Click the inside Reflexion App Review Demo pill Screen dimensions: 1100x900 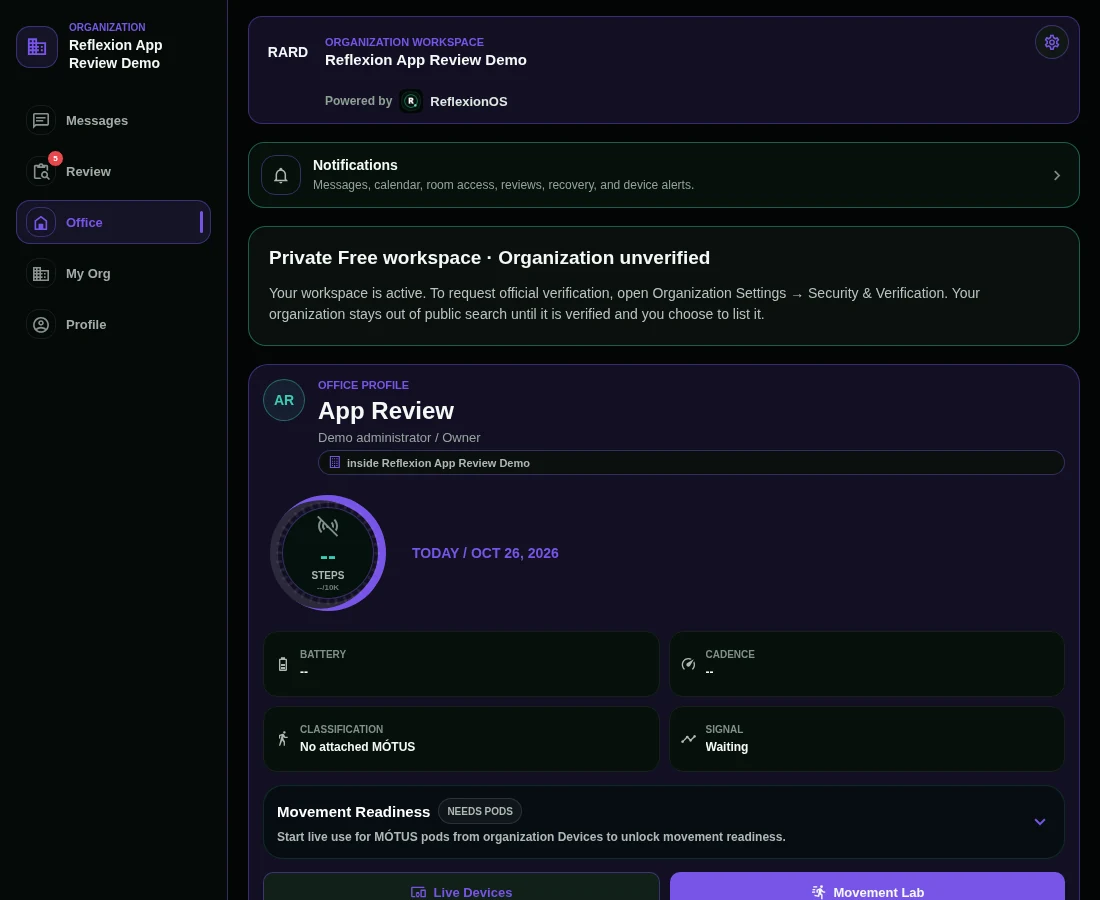pyautogui.click(x=691, y=463)
